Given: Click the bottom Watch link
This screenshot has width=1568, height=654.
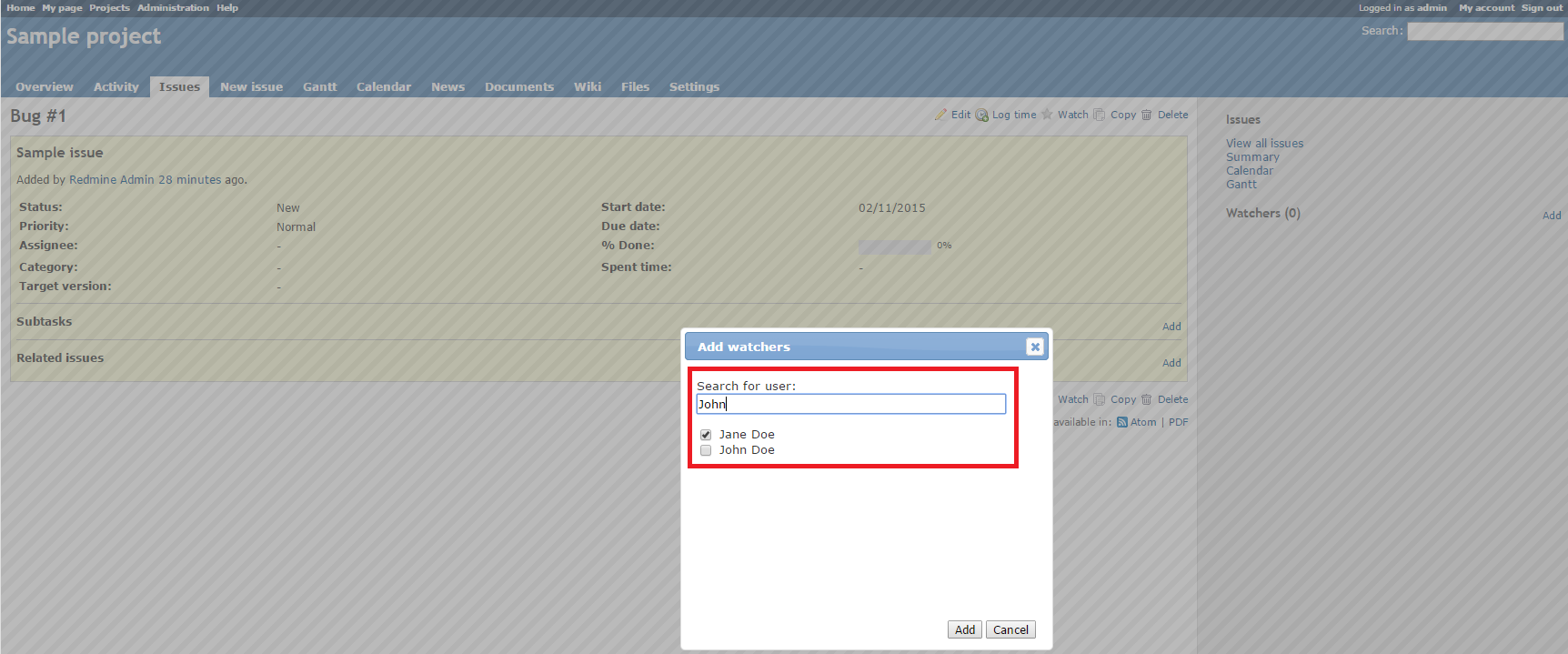Looking at the screenshot, I should pos(1072,399).
